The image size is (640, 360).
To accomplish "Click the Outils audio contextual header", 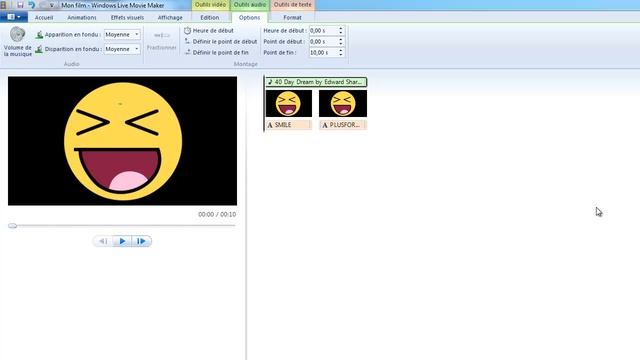I will point(250,5).
